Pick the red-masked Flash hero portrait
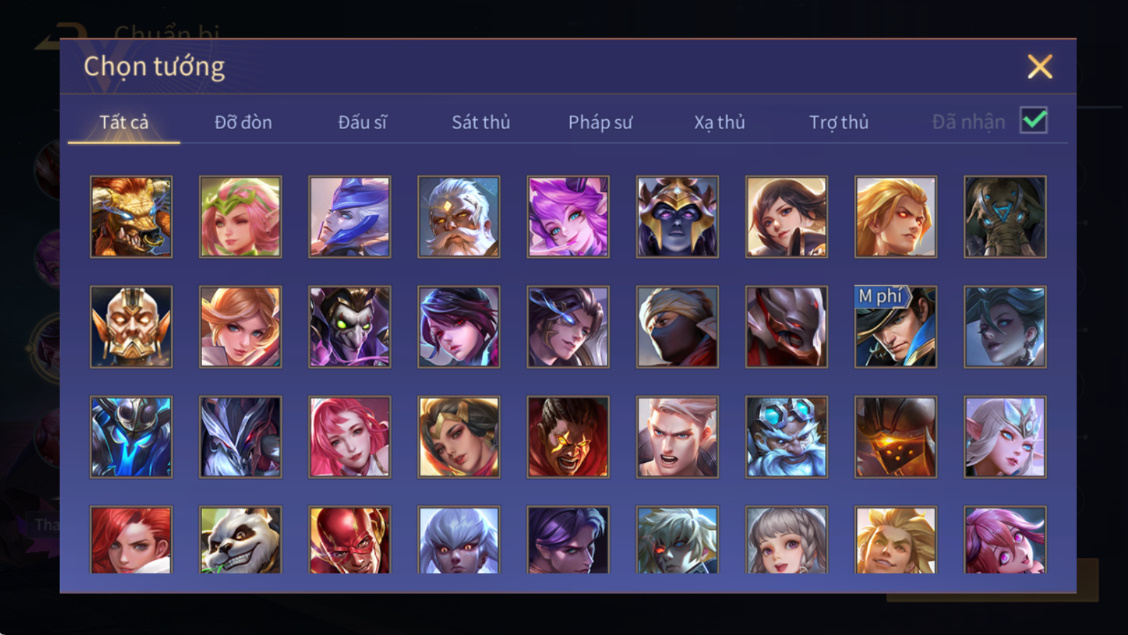Viewport: 1128px width, 635px height. 350,539
